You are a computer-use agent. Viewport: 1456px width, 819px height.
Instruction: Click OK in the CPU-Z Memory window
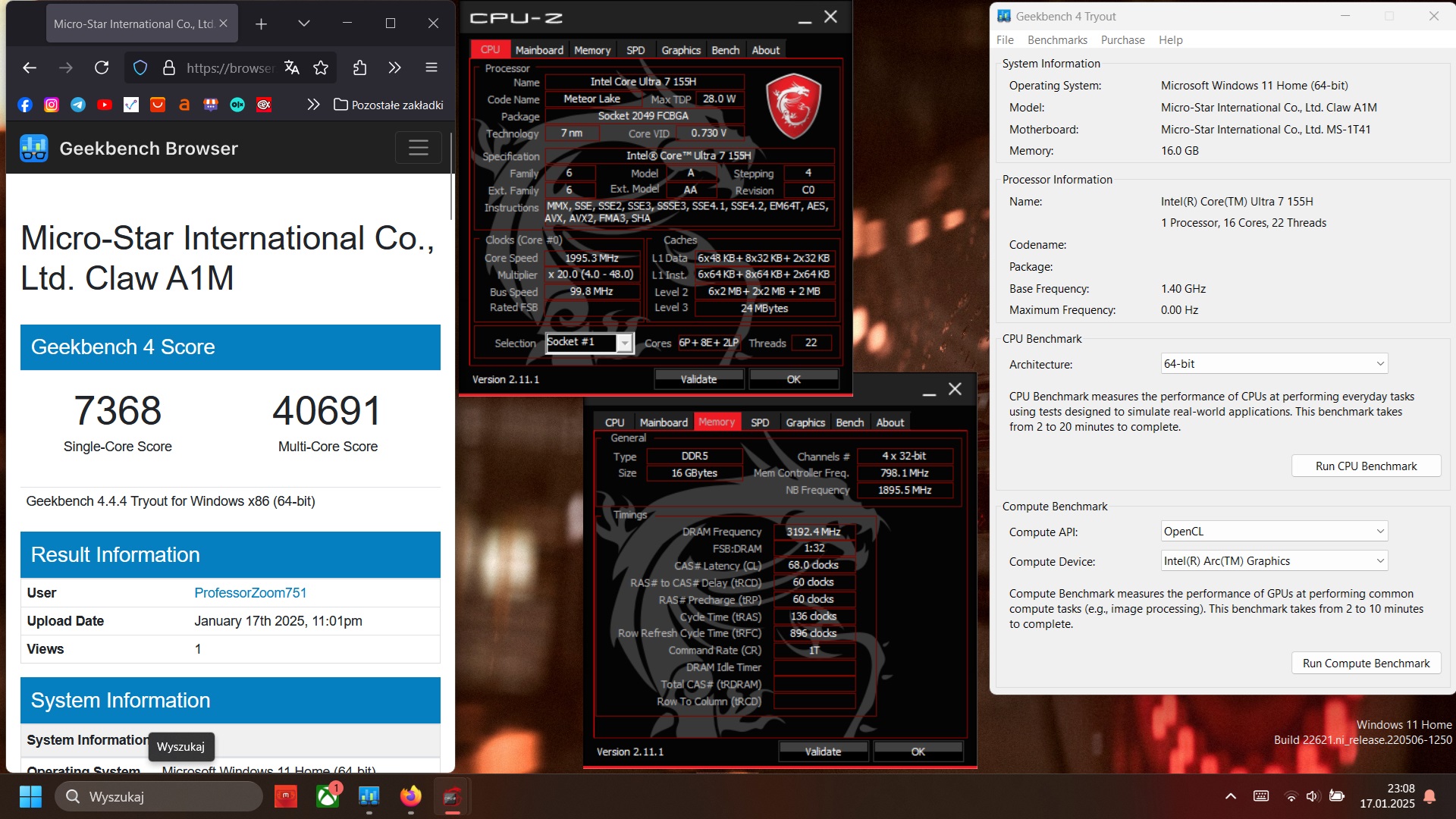918,752
